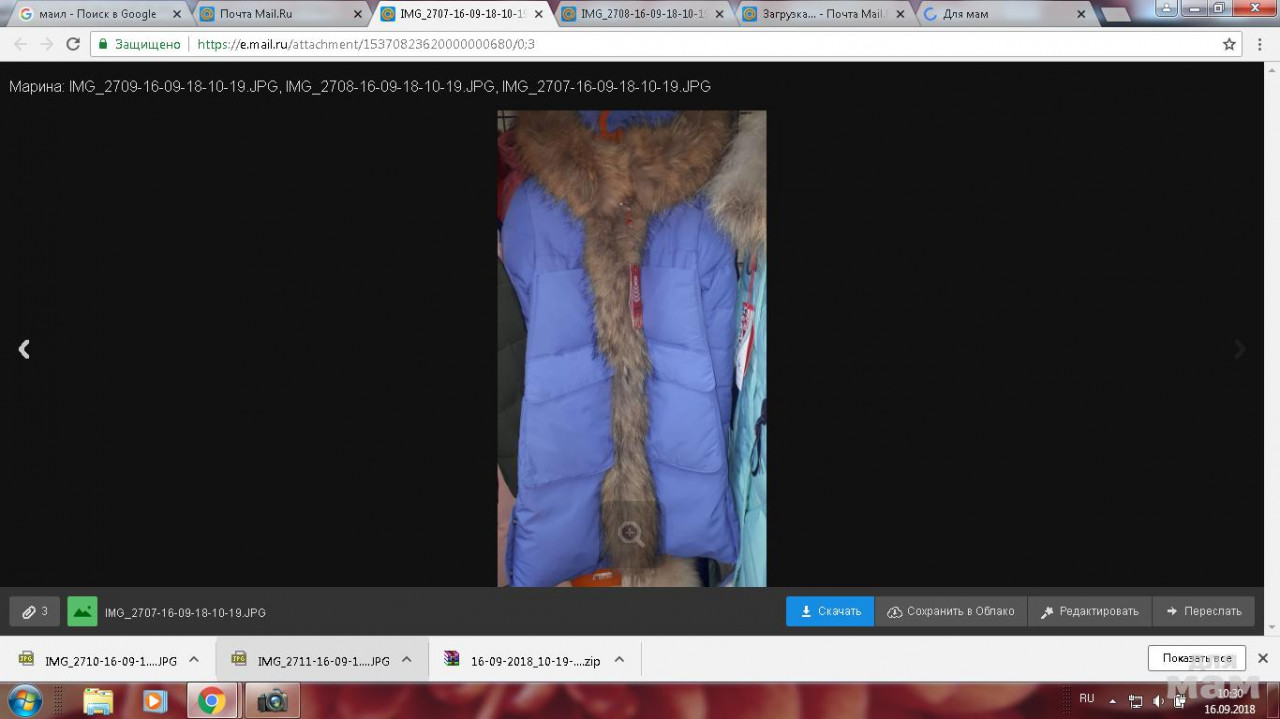Bookmark this page with star icon

point(1229,44)
